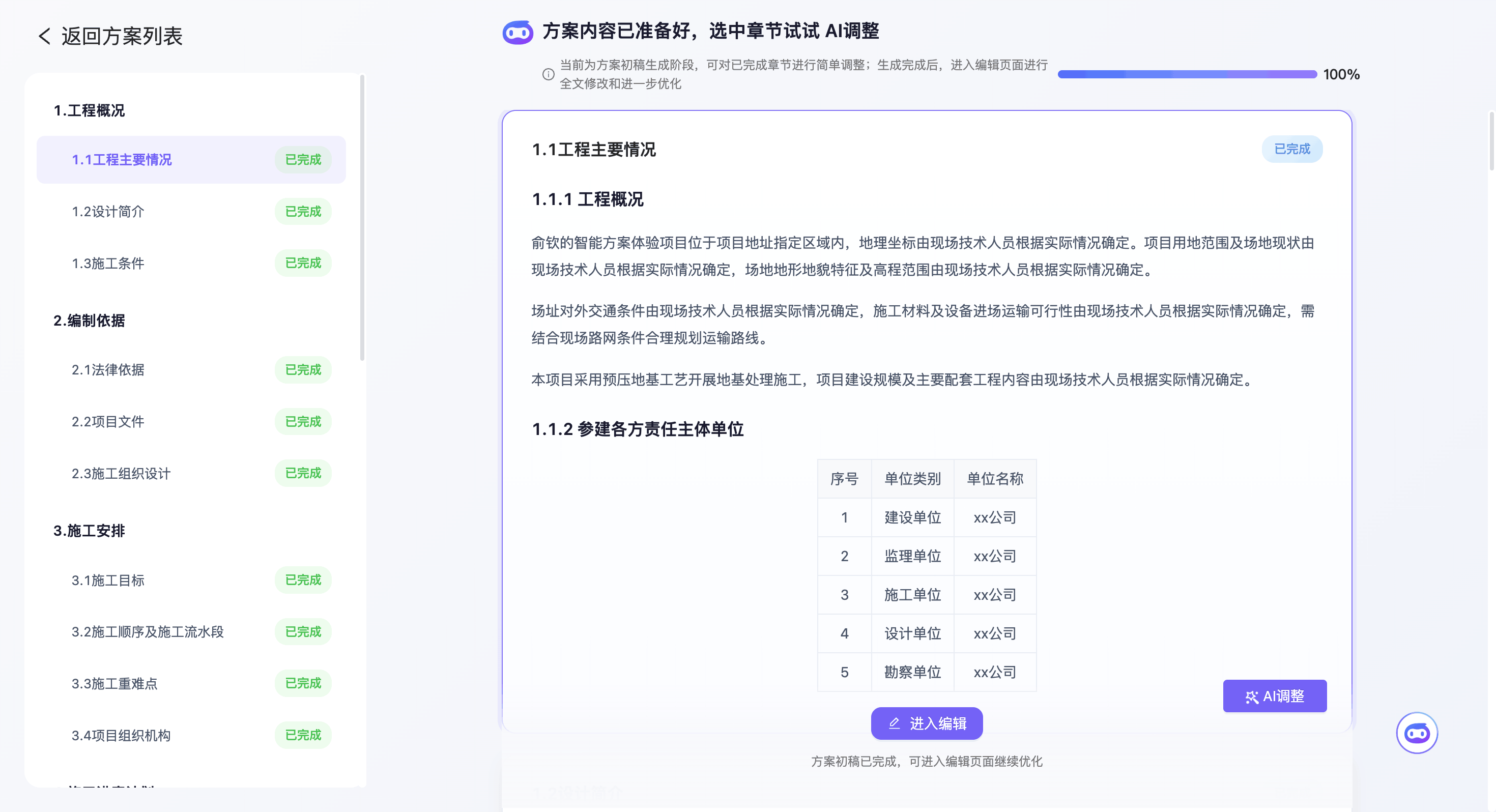Open section 2.1法律依据
The height and width of the screenshot is (812, 1496).
coord(191,370)
